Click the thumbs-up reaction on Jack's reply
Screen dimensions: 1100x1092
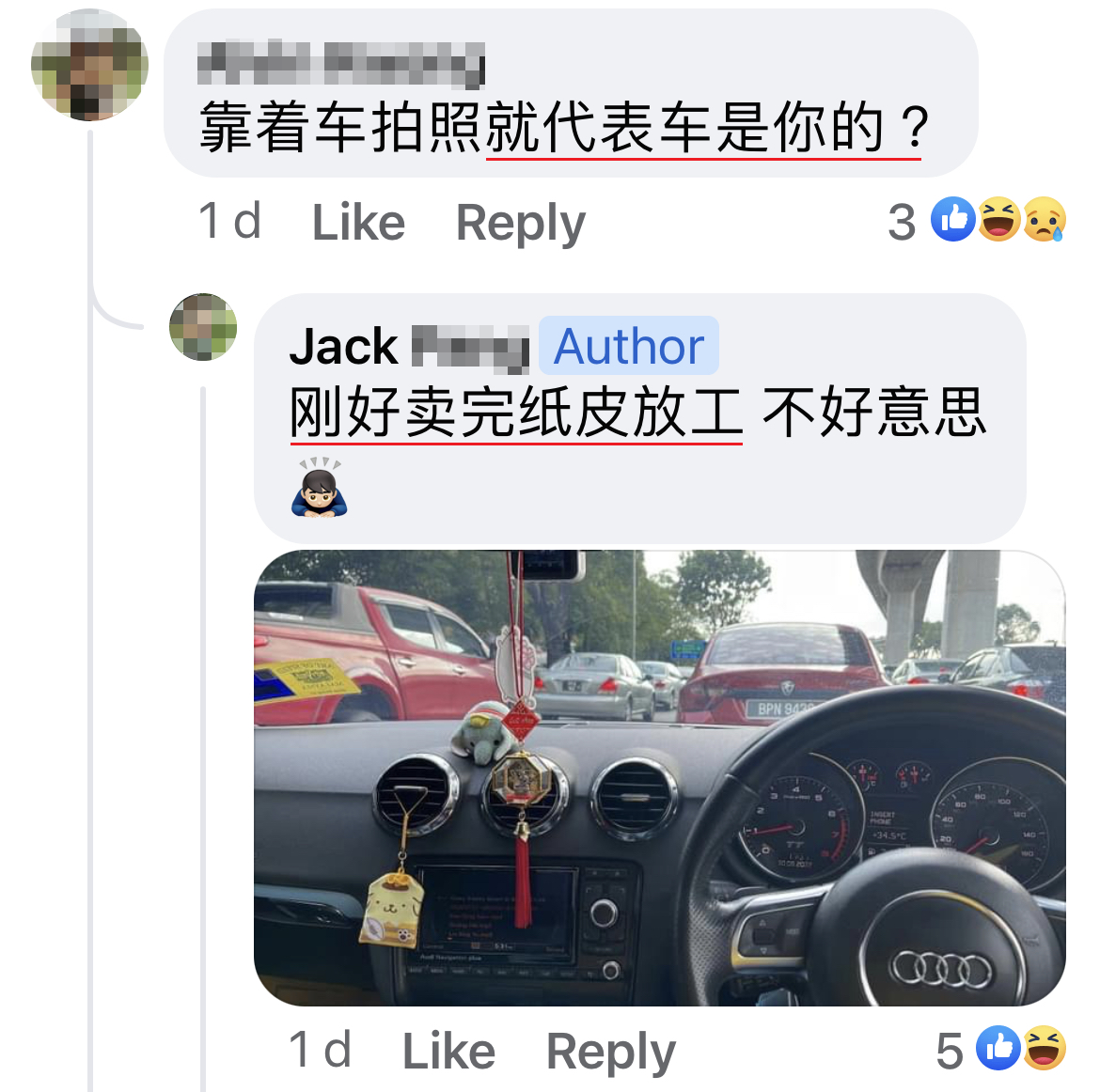tap(998, 1048)
